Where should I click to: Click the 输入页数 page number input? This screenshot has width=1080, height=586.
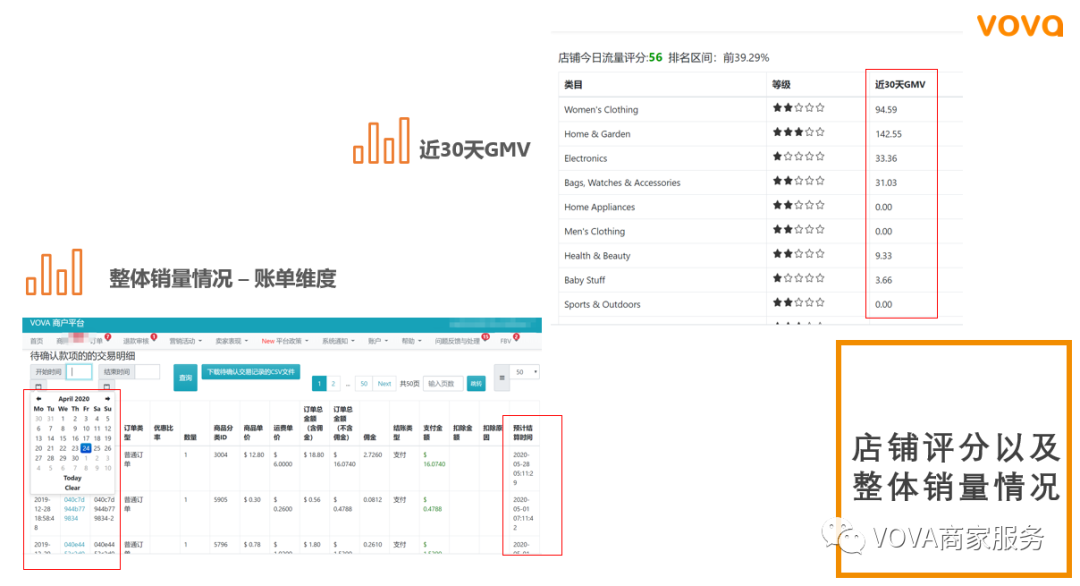coord(444,384)
